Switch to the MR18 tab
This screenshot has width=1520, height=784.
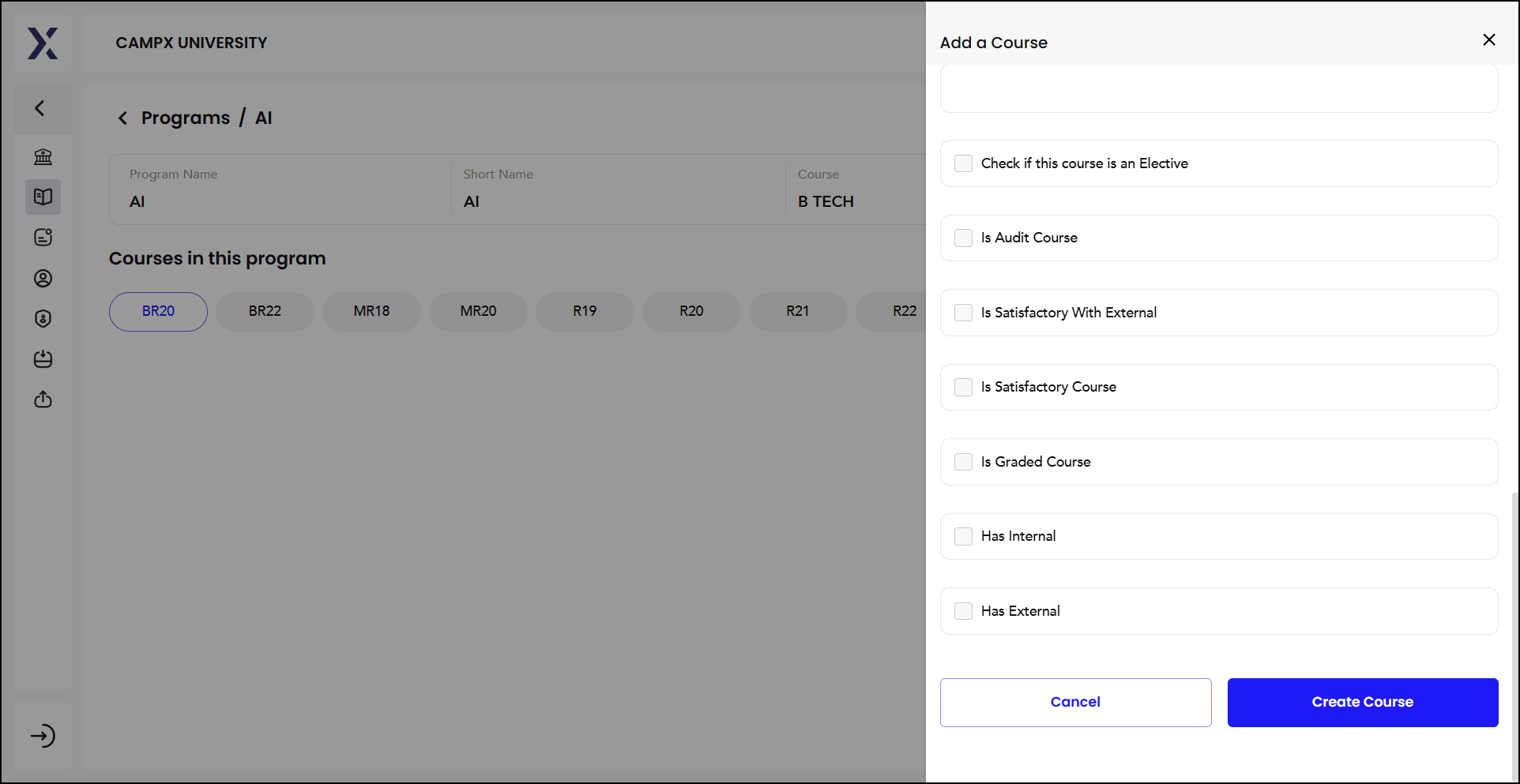click(x=371, y=311)
